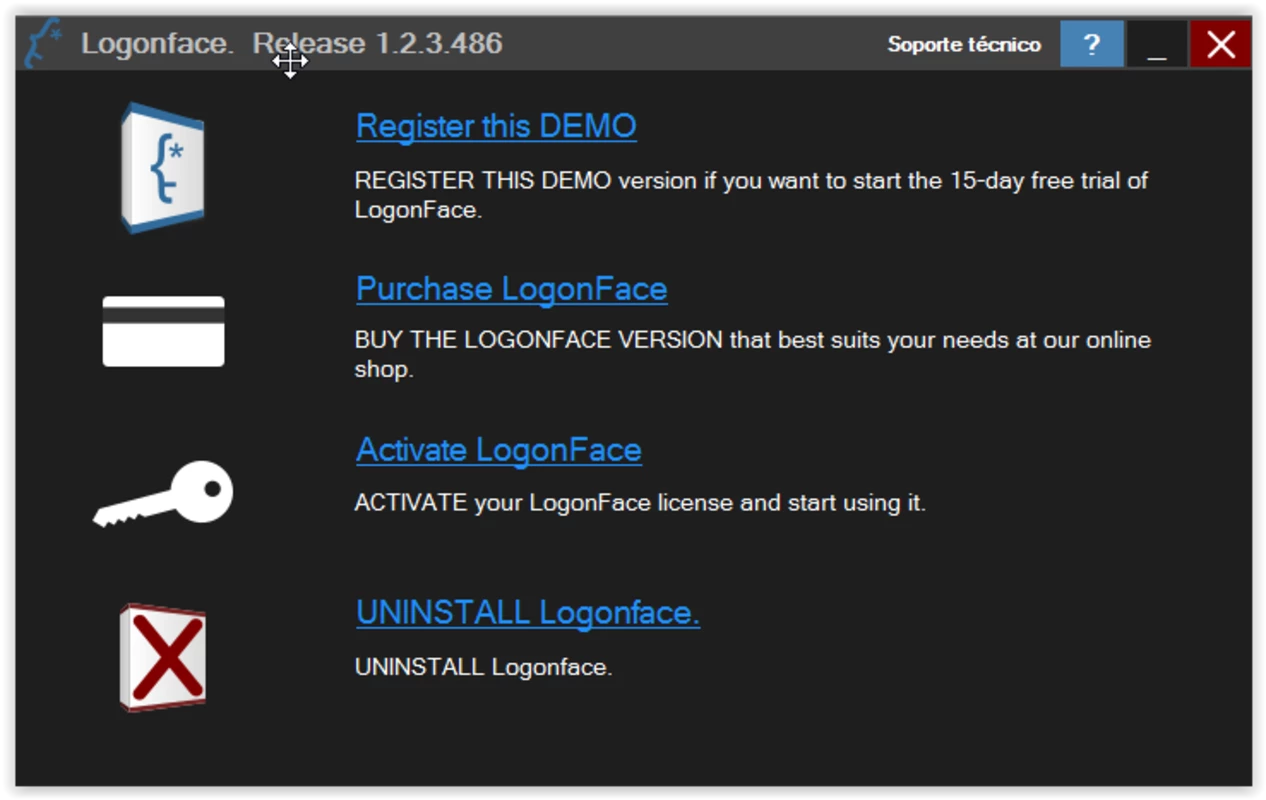This screenshot has height=800, width=1266.
Task: Click the blue Logonface box icon
Action: (163, 168)
